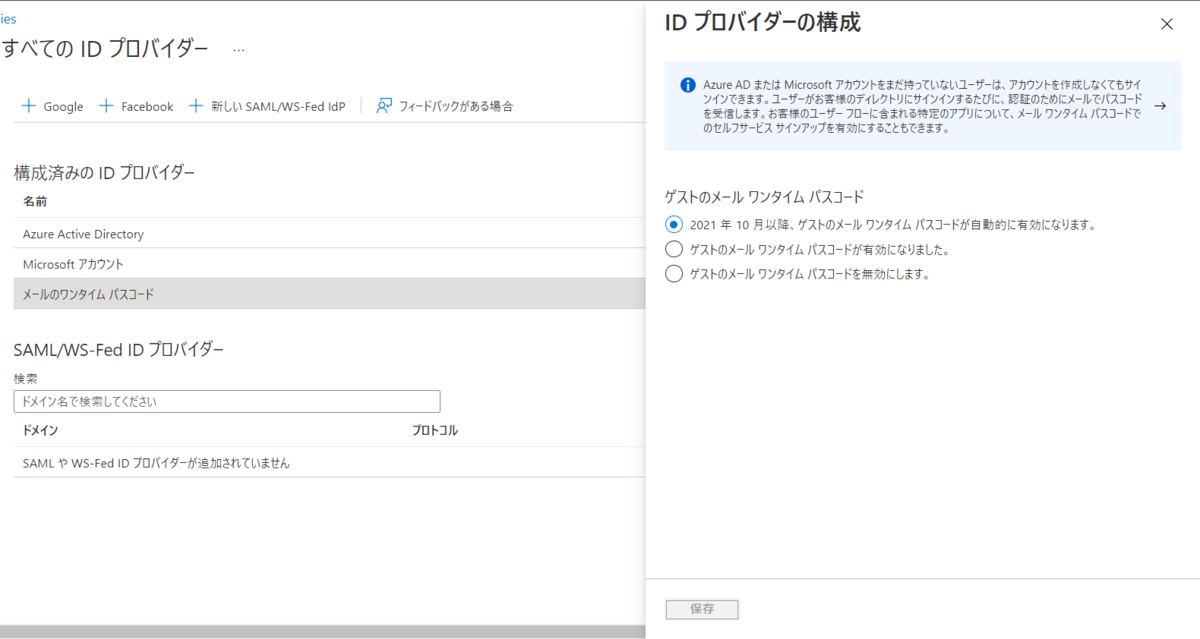Click the domain search input field

point(227,401)
